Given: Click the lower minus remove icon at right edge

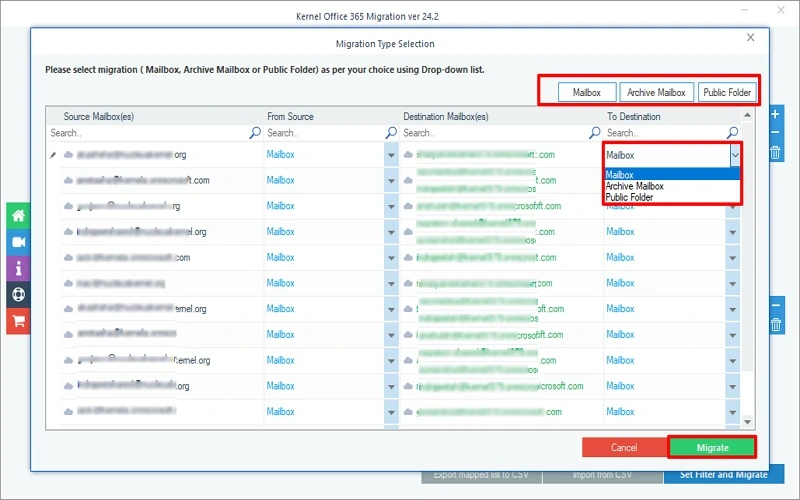Looking at the screenshot, I should tap(776, 305).
